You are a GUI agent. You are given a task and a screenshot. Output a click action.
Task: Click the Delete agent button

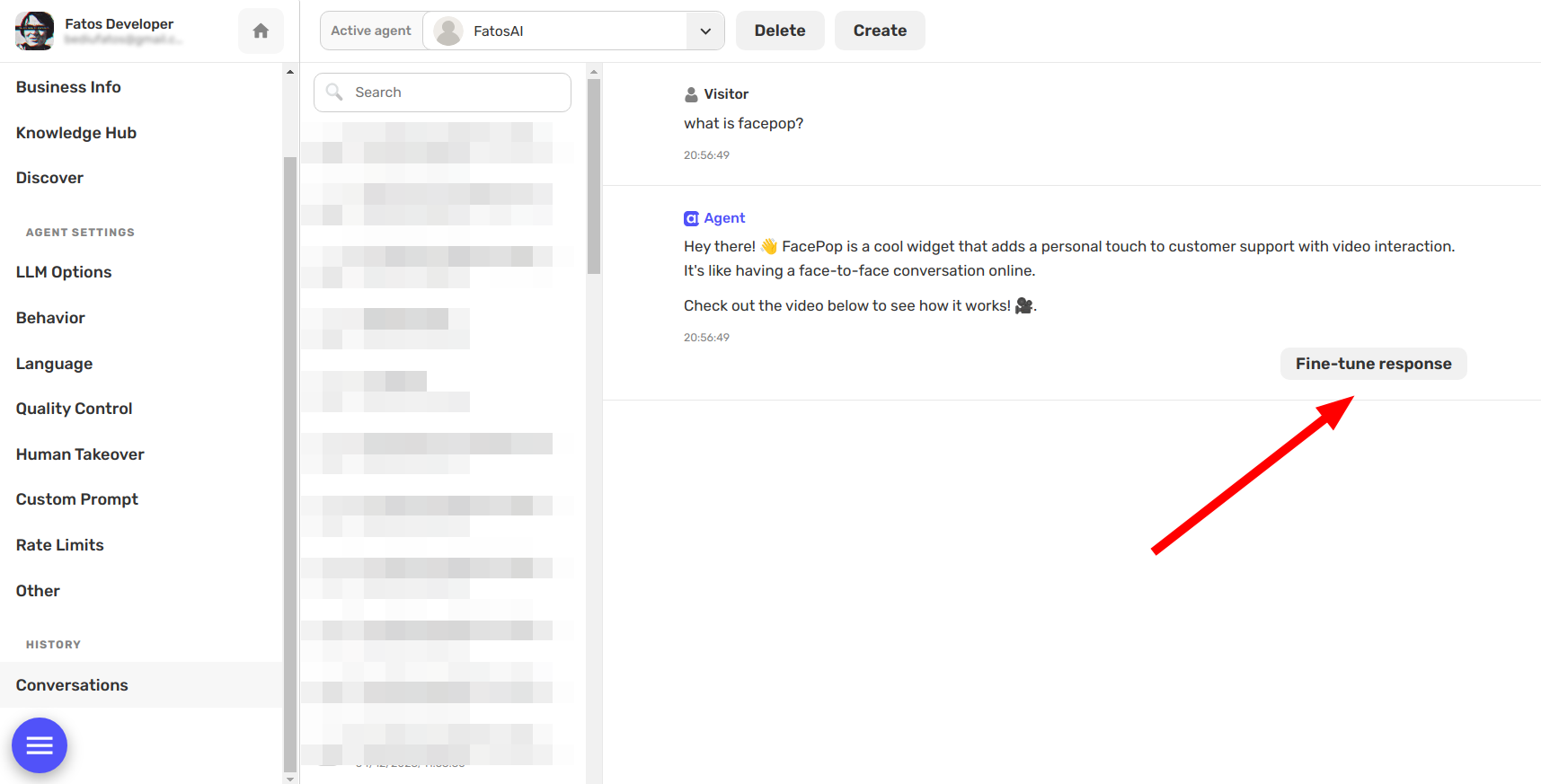[x=780, y=31]
